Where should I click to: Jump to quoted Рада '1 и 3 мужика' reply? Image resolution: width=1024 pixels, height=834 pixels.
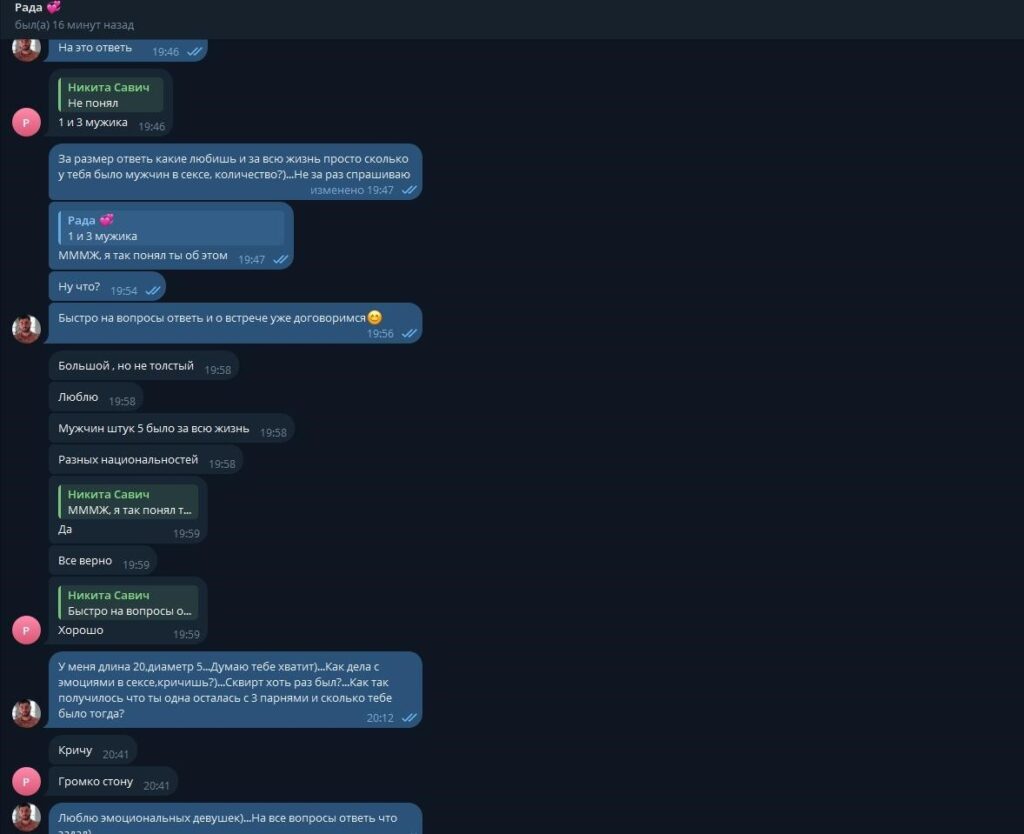point(171,228)
